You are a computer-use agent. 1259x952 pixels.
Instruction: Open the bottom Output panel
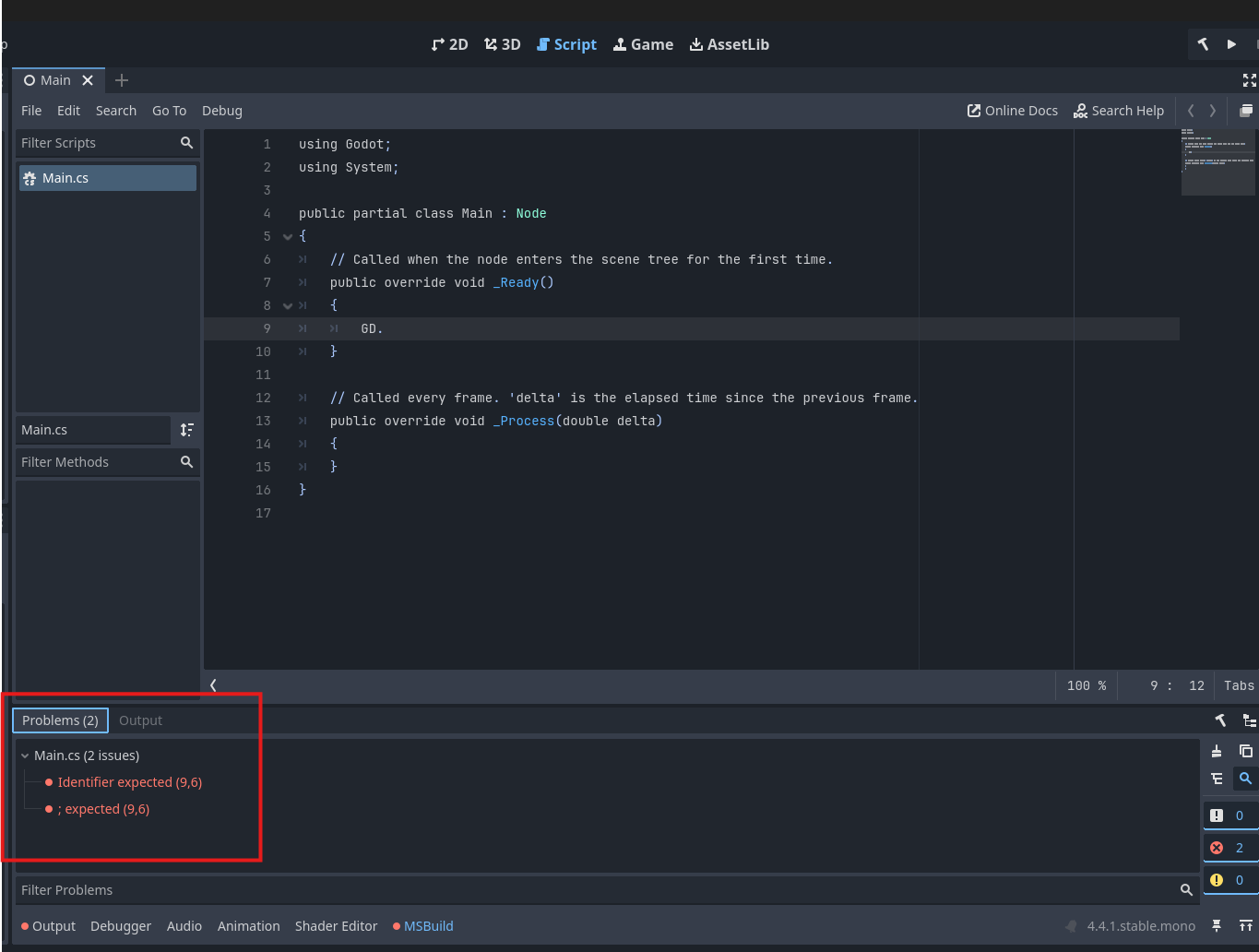[x=49, y=926]
